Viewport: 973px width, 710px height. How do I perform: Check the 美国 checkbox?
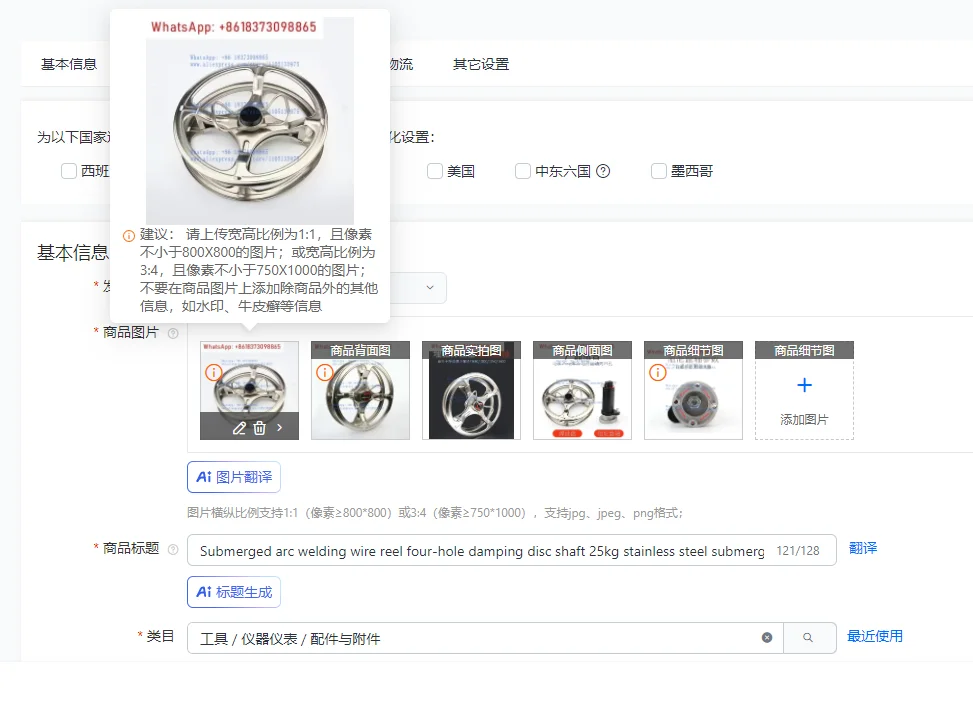pyautogui.click(x=435, y=171)
